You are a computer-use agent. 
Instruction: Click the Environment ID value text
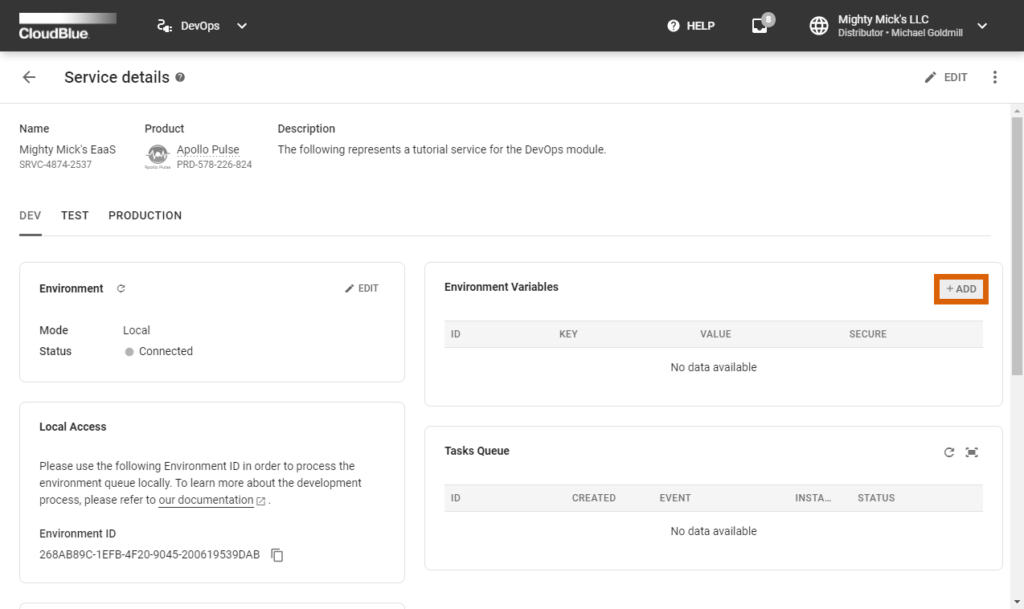click(150, 555)
